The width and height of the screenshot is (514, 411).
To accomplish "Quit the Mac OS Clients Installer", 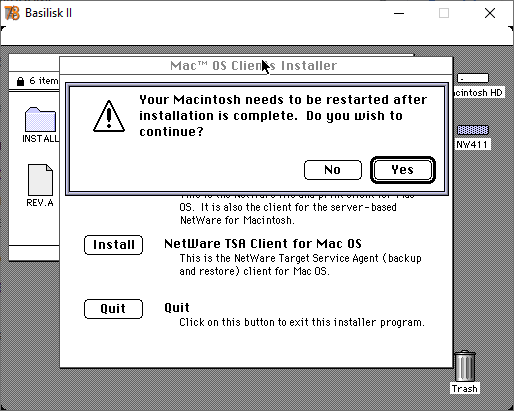I will point(113,309).
